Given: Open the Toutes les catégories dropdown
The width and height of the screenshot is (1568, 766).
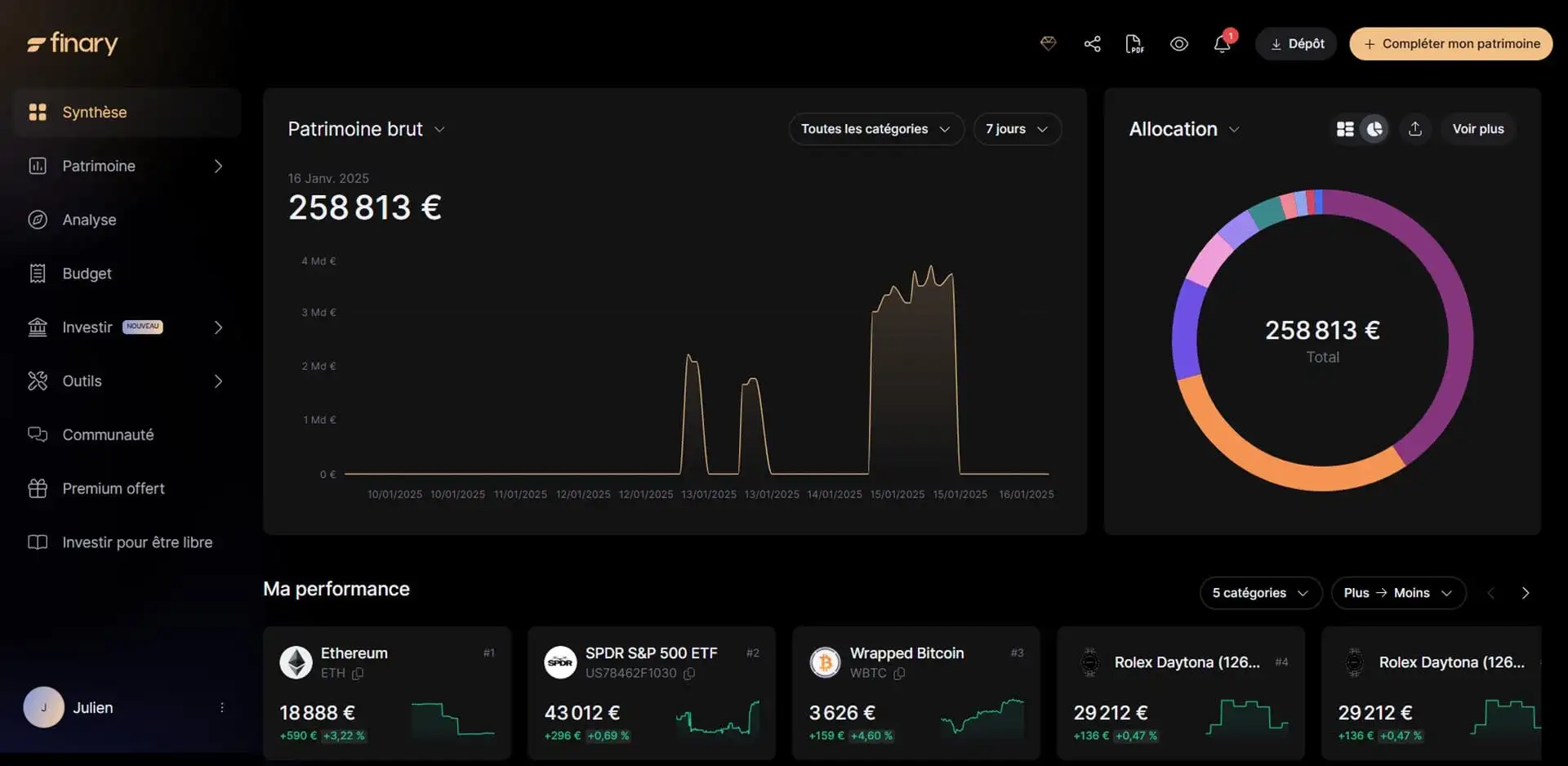Looking at the screenshot, I should pos(875,128).
